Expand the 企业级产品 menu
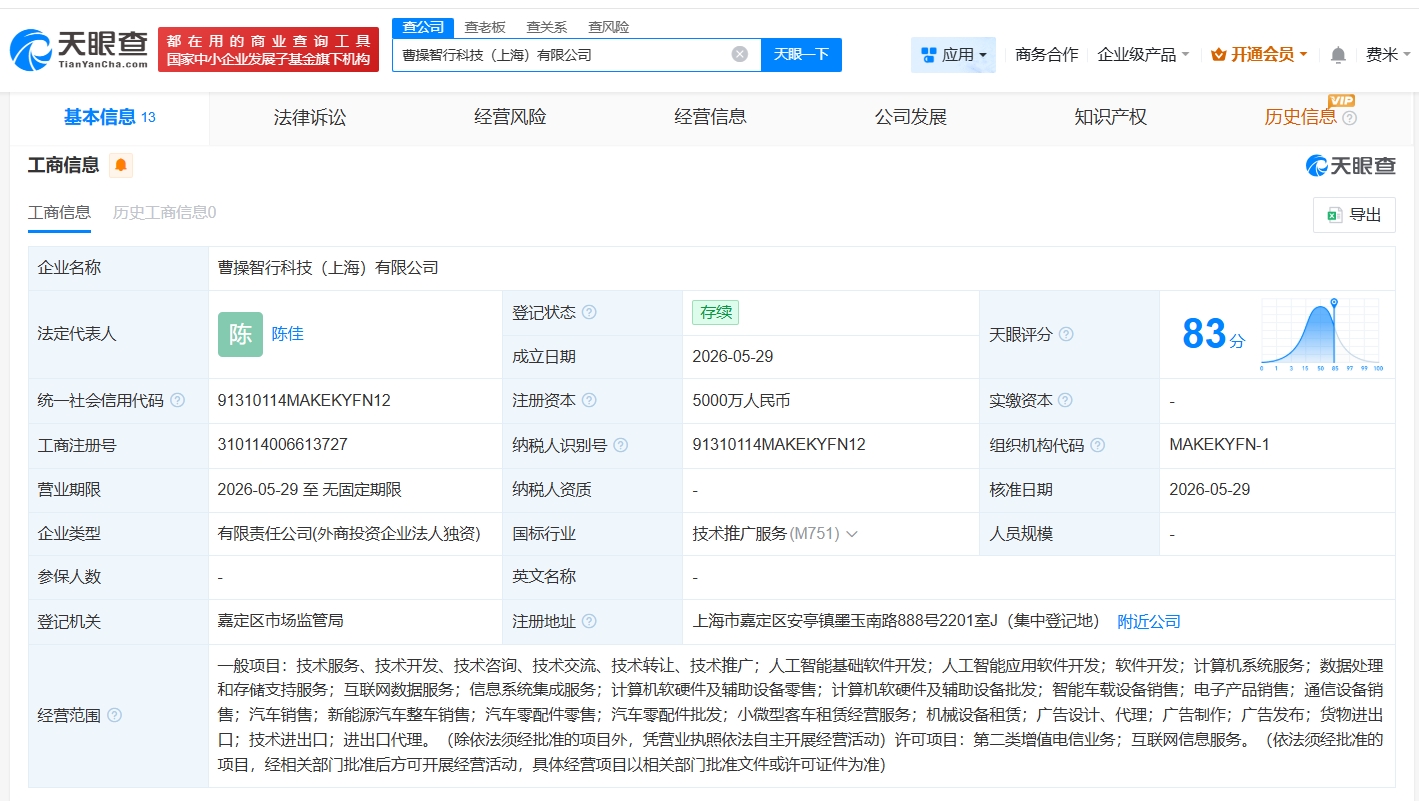The width and height of the screenshot is (1419, 801). point(1143,55)
